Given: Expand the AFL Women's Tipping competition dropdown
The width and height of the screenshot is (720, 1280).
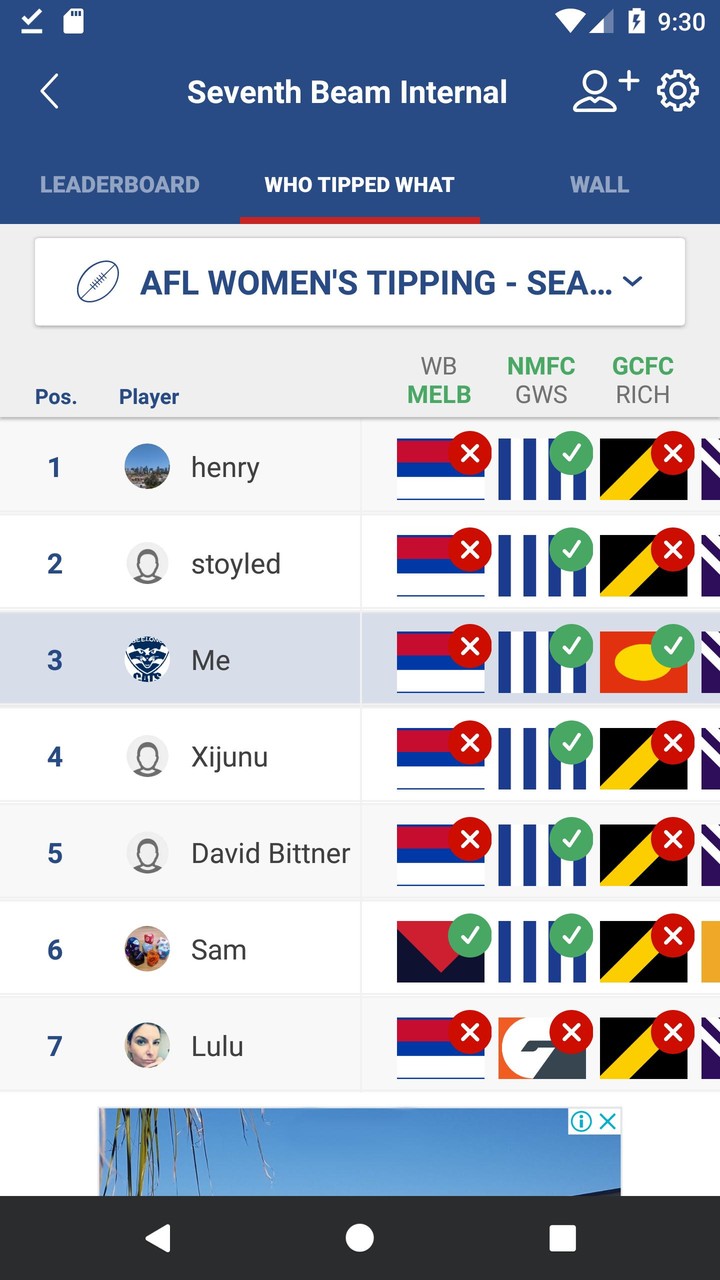Looking at the screenshot, I should pos(633,282).
